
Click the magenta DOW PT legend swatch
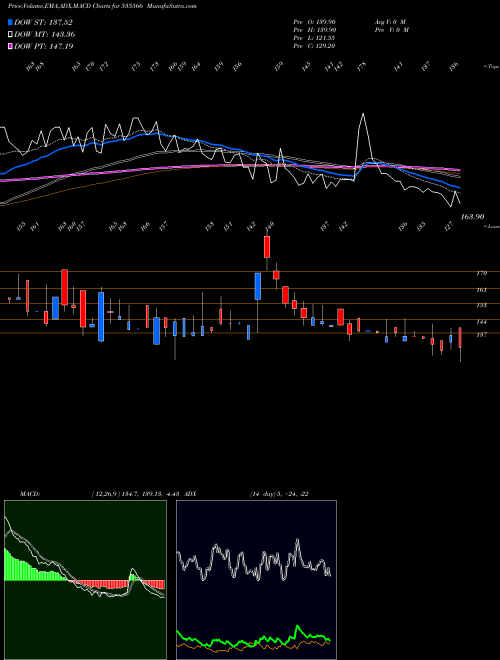pos(10,46)
